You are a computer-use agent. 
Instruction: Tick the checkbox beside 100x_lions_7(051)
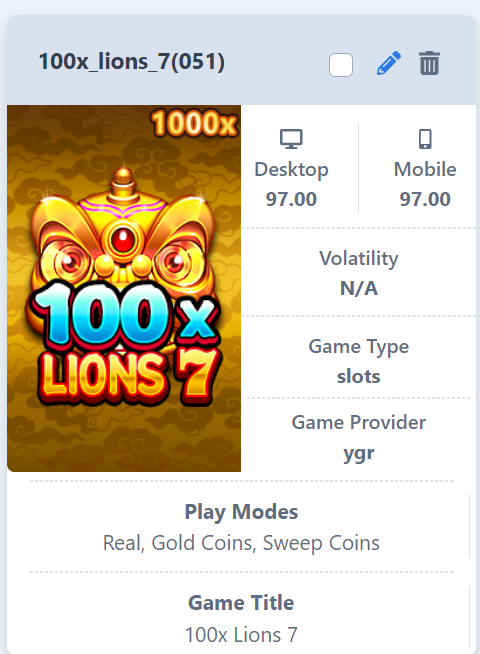click(341, 65)
